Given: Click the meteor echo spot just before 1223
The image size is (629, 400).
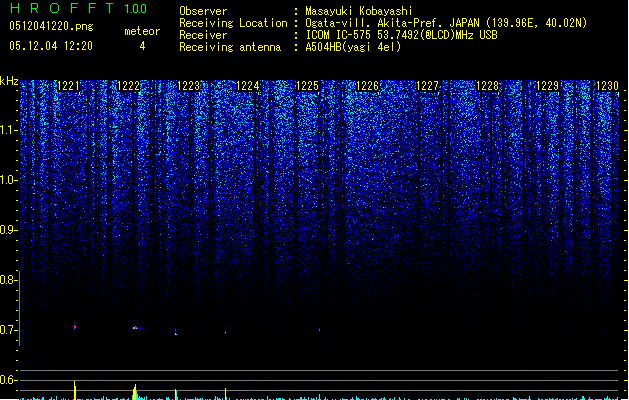Looking at the screenshot, I should (176, 331).
